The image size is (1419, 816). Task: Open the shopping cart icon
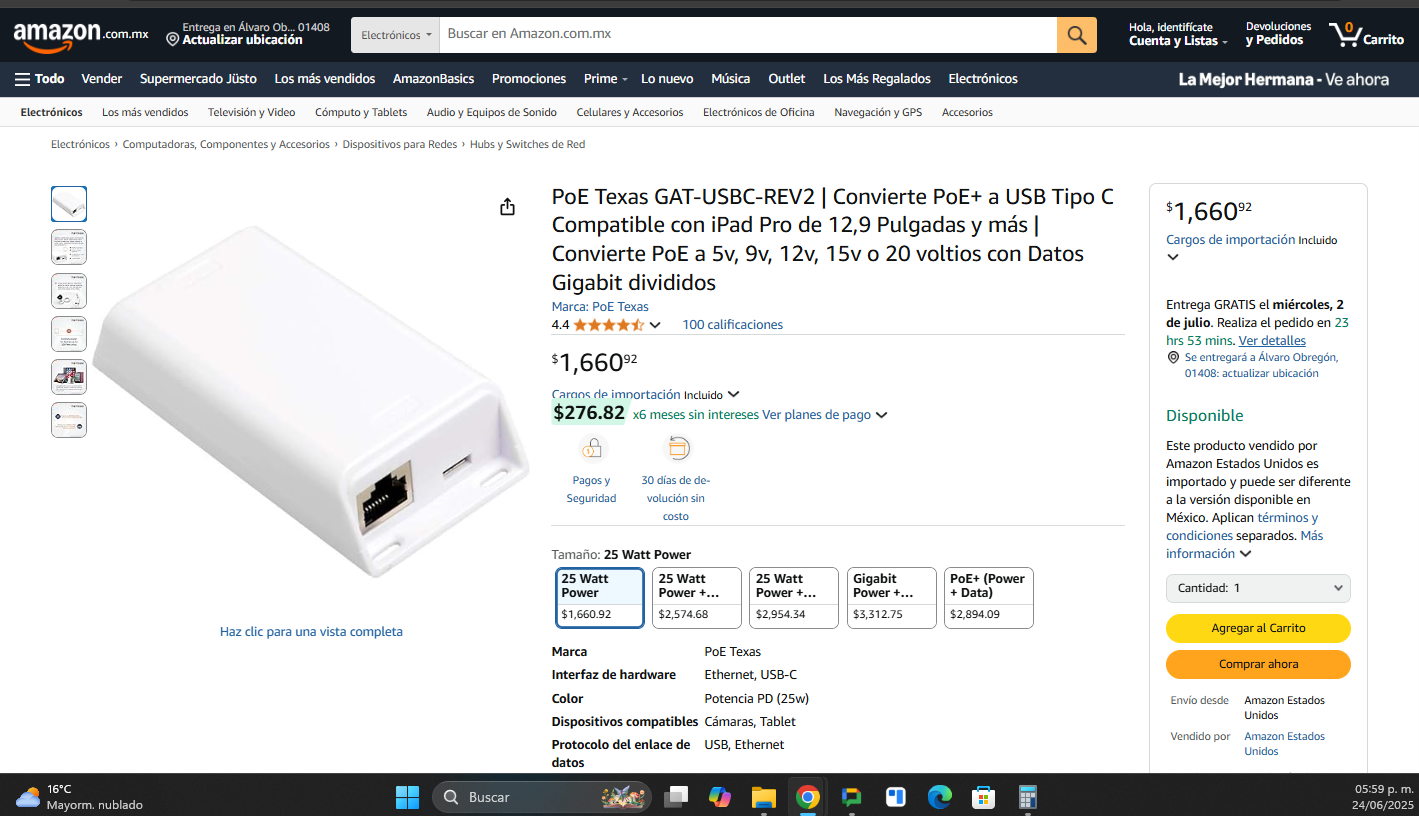[x=1366, y=35]
